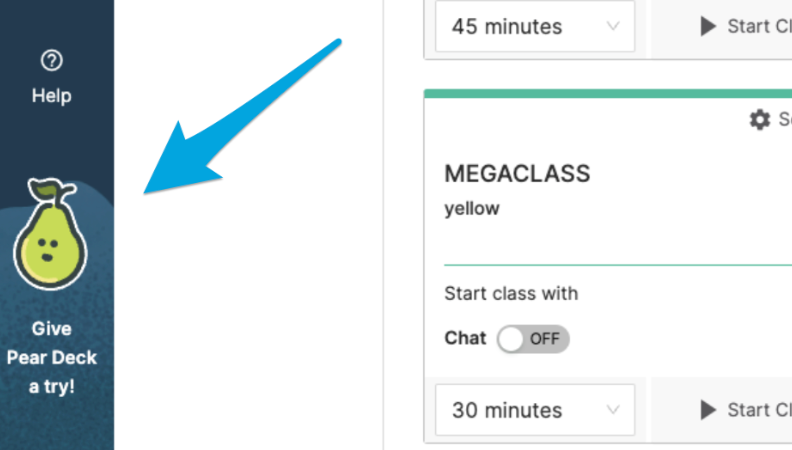The width and height of the screenshot is (792, 450).
Task: Open MEGACLASS settings gear icon
Action: point(760,120)
